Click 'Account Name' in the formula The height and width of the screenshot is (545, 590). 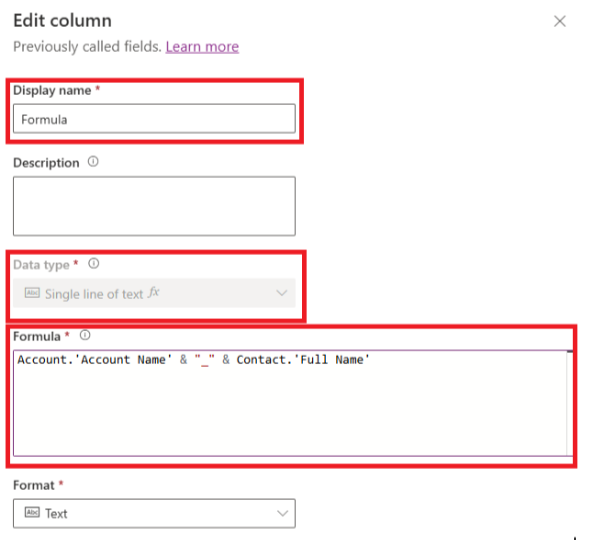coord(124,360)
